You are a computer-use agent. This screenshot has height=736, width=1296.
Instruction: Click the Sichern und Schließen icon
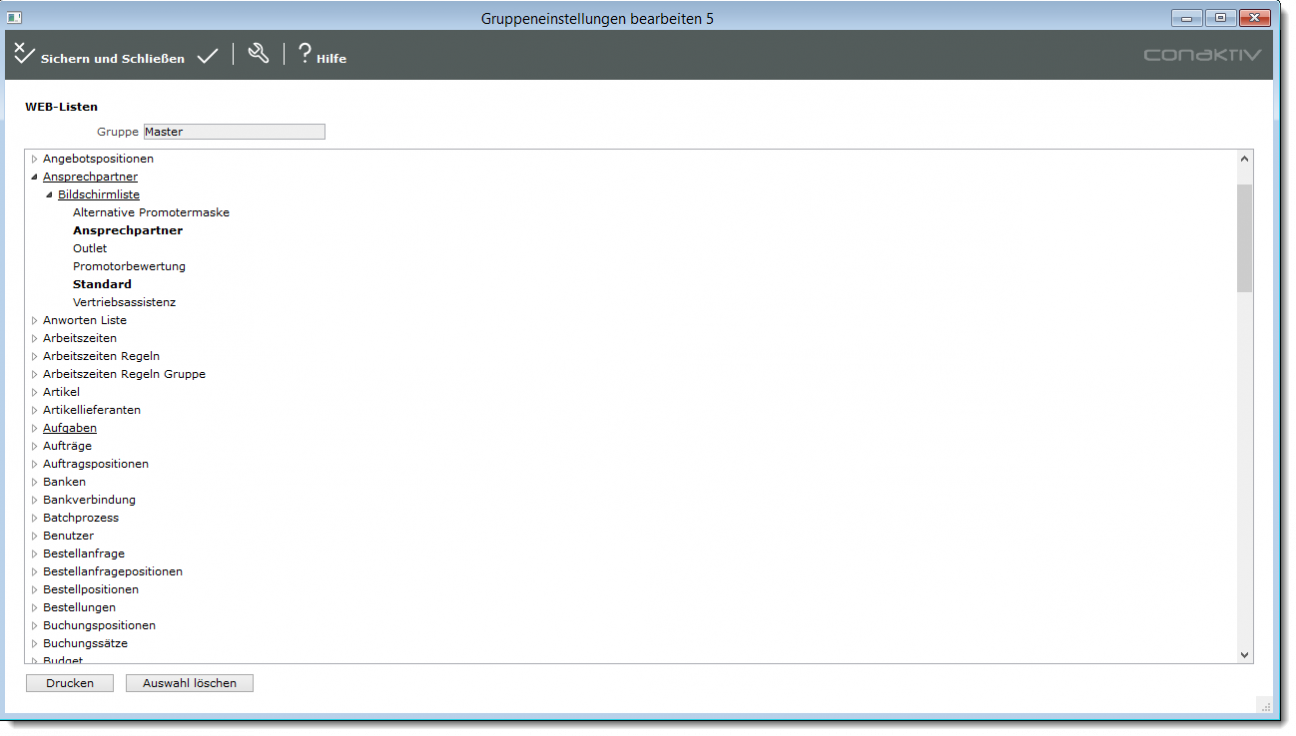24,54
